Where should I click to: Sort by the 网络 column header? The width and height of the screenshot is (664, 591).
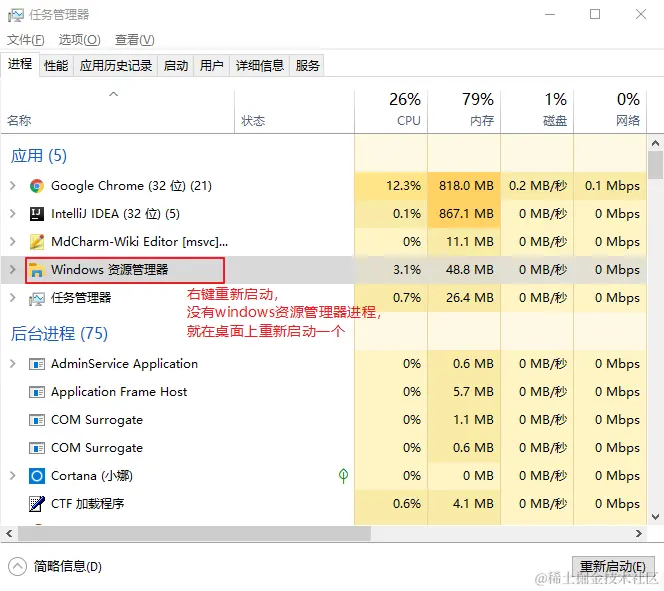[x=610, y=110]
